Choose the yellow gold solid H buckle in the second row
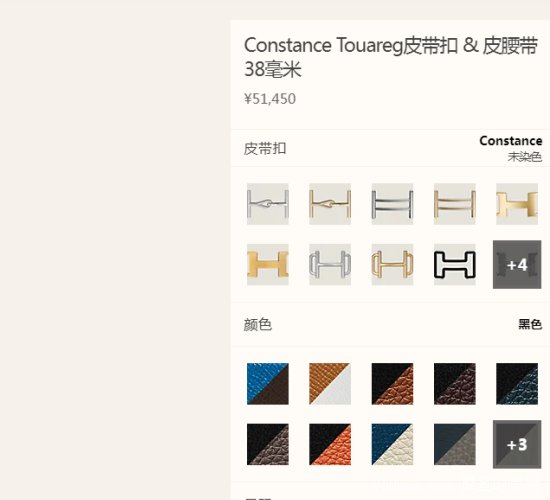The width and height of the screenshot is (550, 500). tap(268, 265)
